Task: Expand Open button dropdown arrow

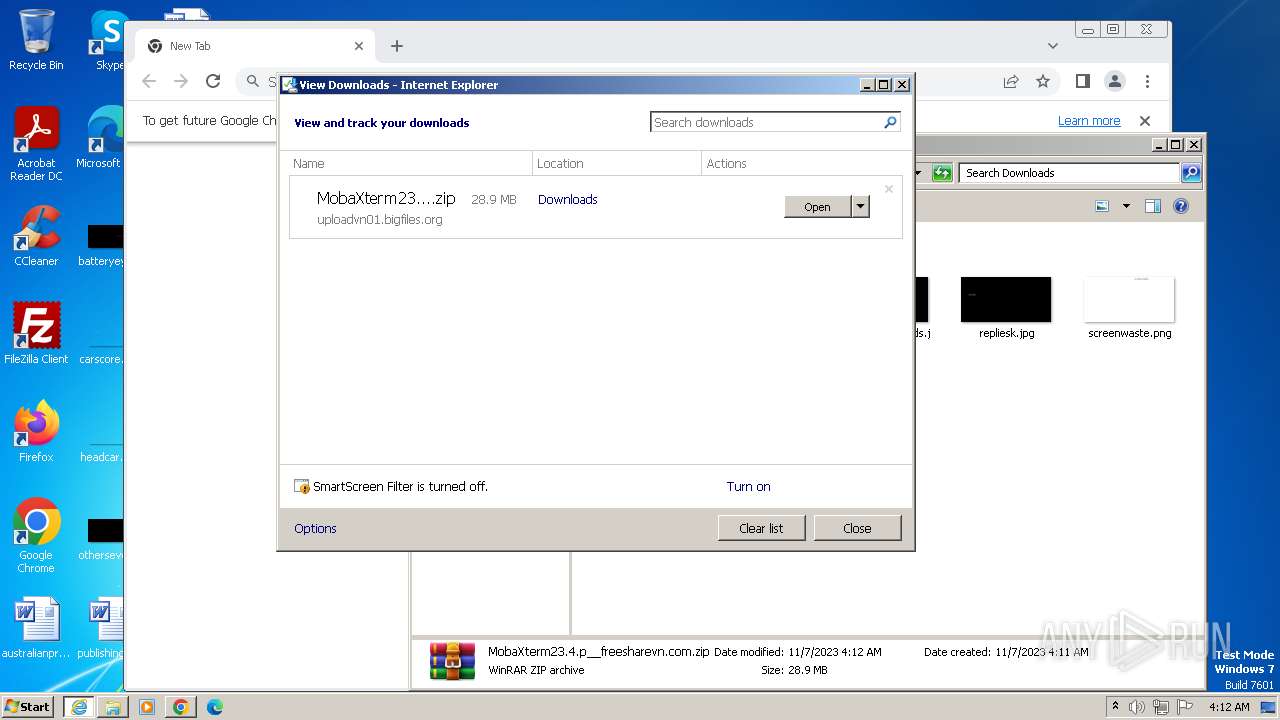Action: [x=860, y=206]
